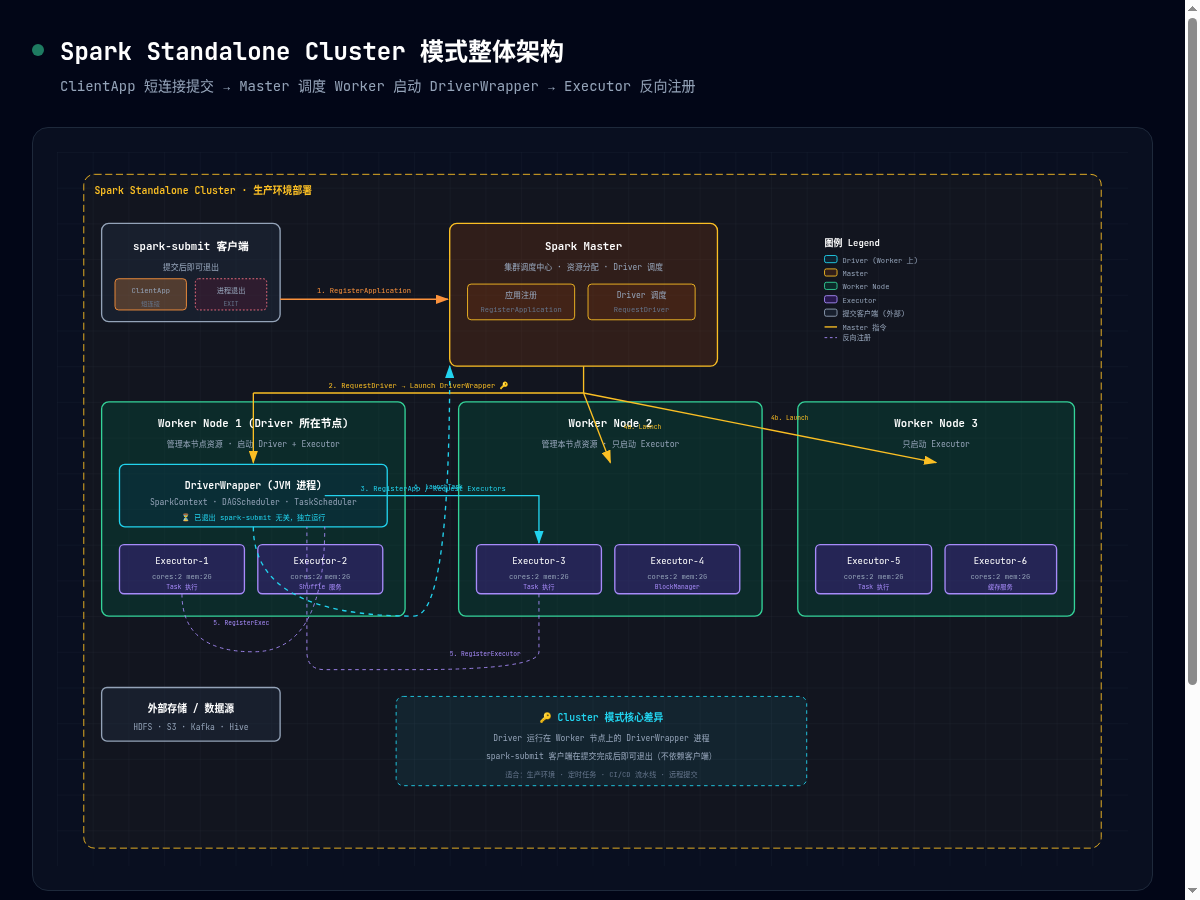Select the 提交客户端 (外部) gray legend swatch
1200x900 pixels.
coord(831,313)
